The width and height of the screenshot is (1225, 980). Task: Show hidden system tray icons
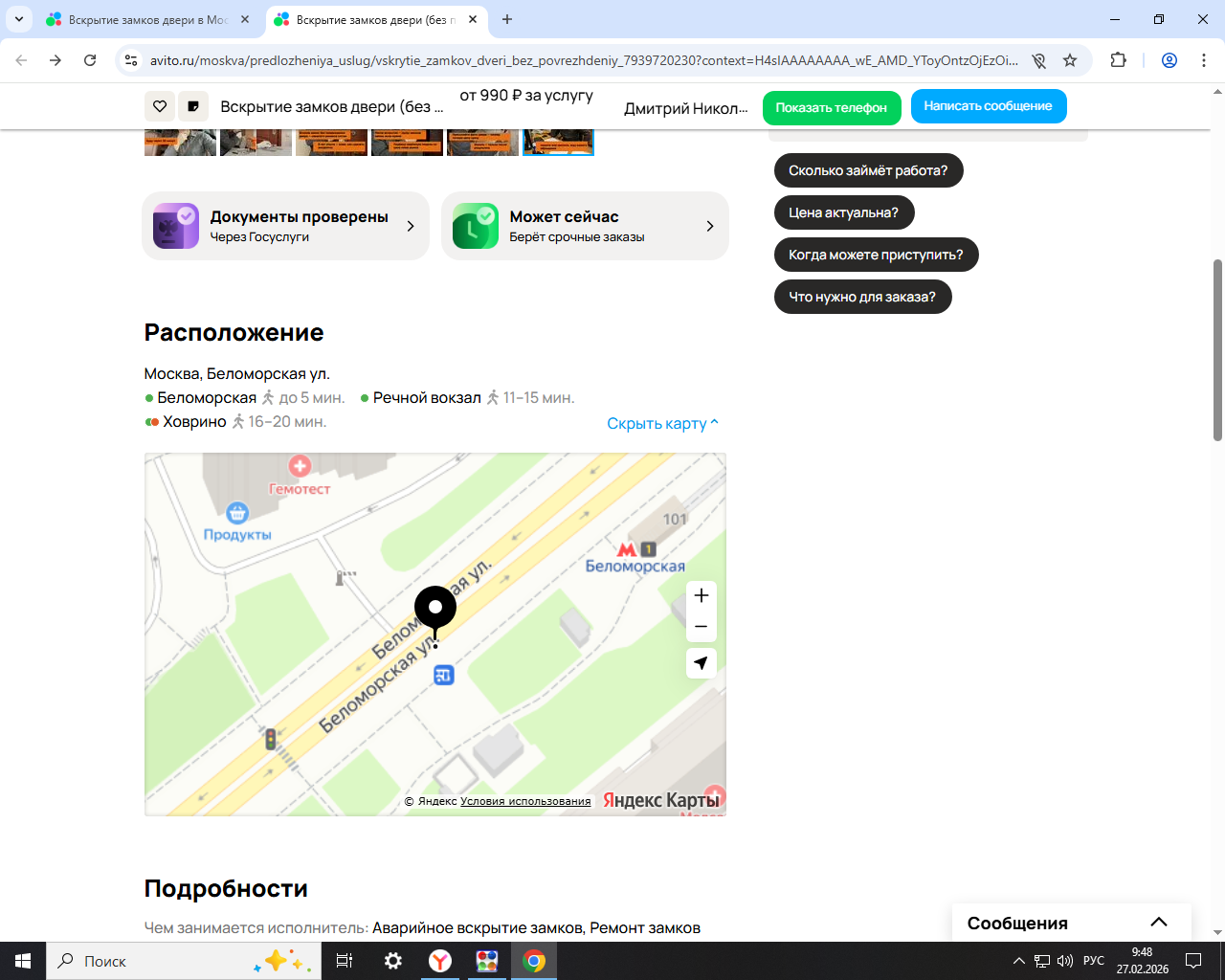(x=1019, y=961)
